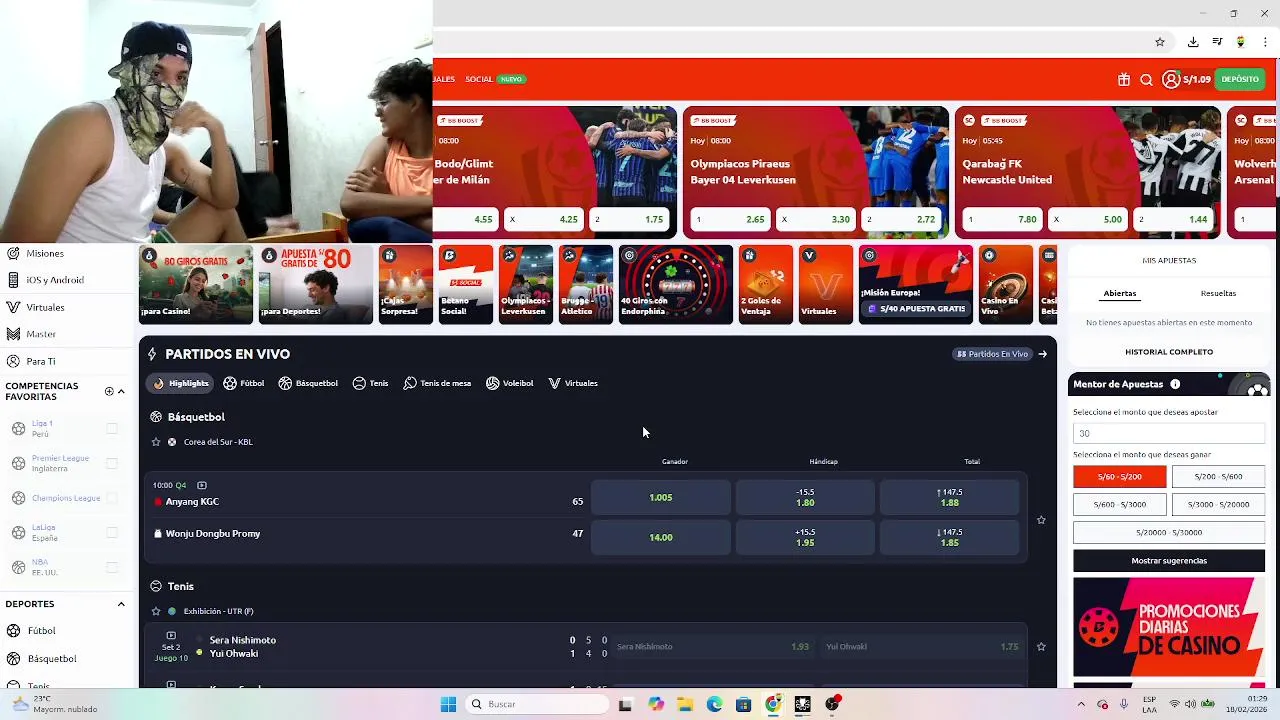Star the Corea del Sur - KBL league
The width and height of the screenshot is (1280, 720).
pos(156,442)
